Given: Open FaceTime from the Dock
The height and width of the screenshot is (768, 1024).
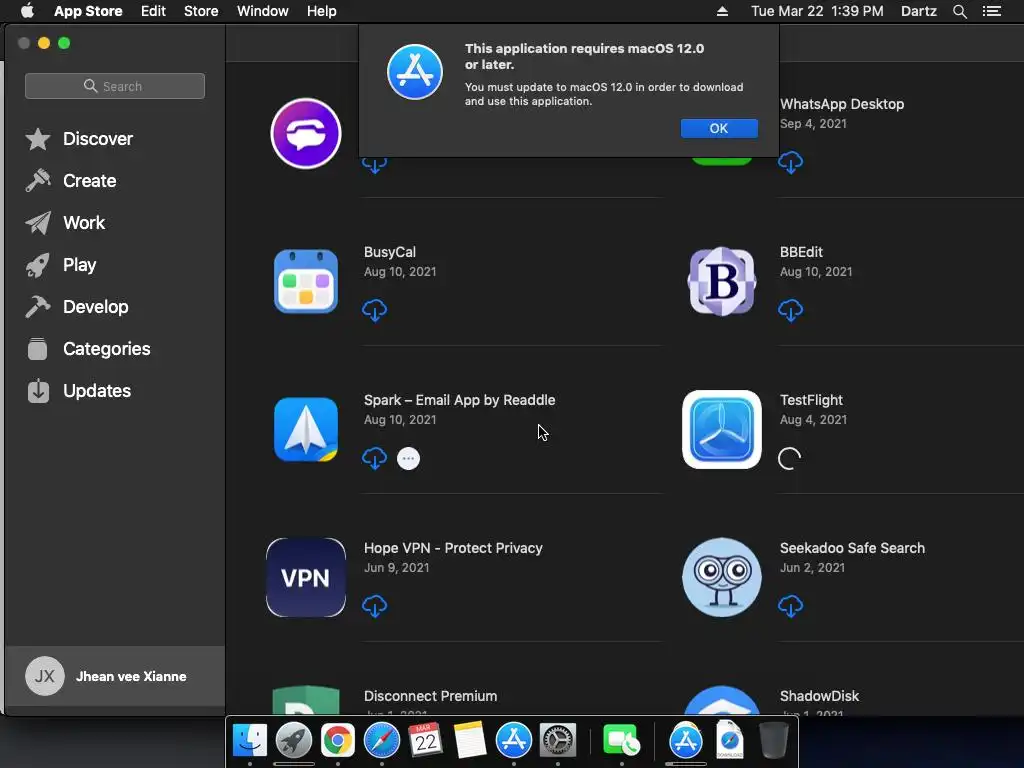Looking at the screenshot, I should click(x=621, y=741).
